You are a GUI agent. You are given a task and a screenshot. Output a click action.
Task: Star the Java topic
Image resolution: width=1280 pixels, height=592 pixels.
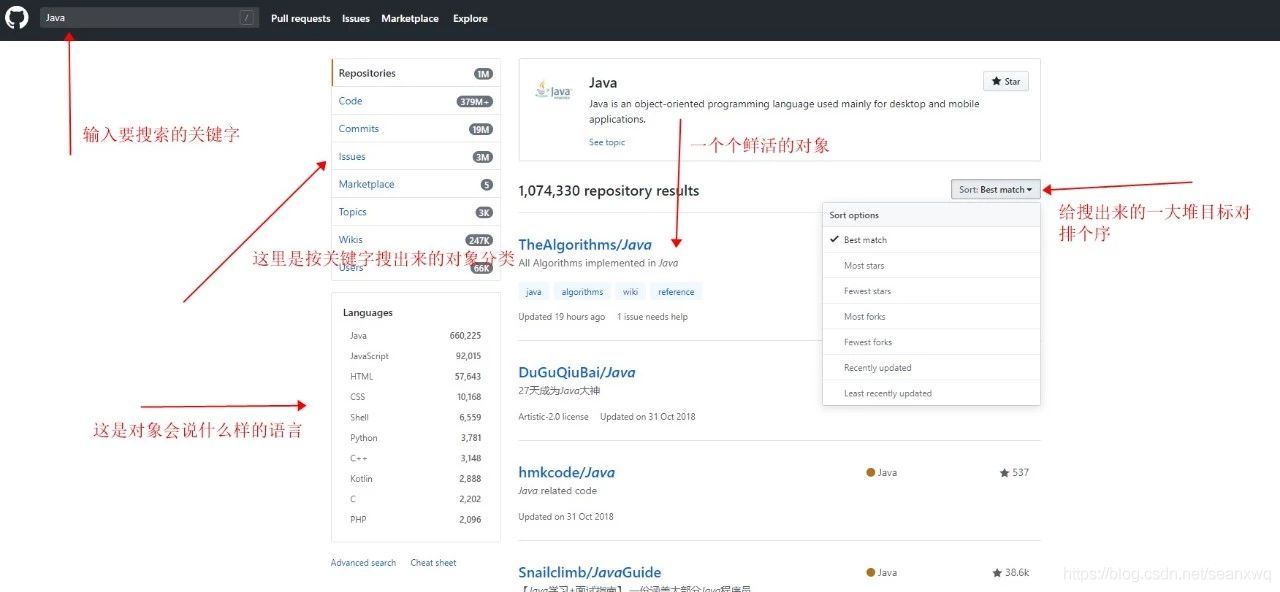(x=1006, y=81)
